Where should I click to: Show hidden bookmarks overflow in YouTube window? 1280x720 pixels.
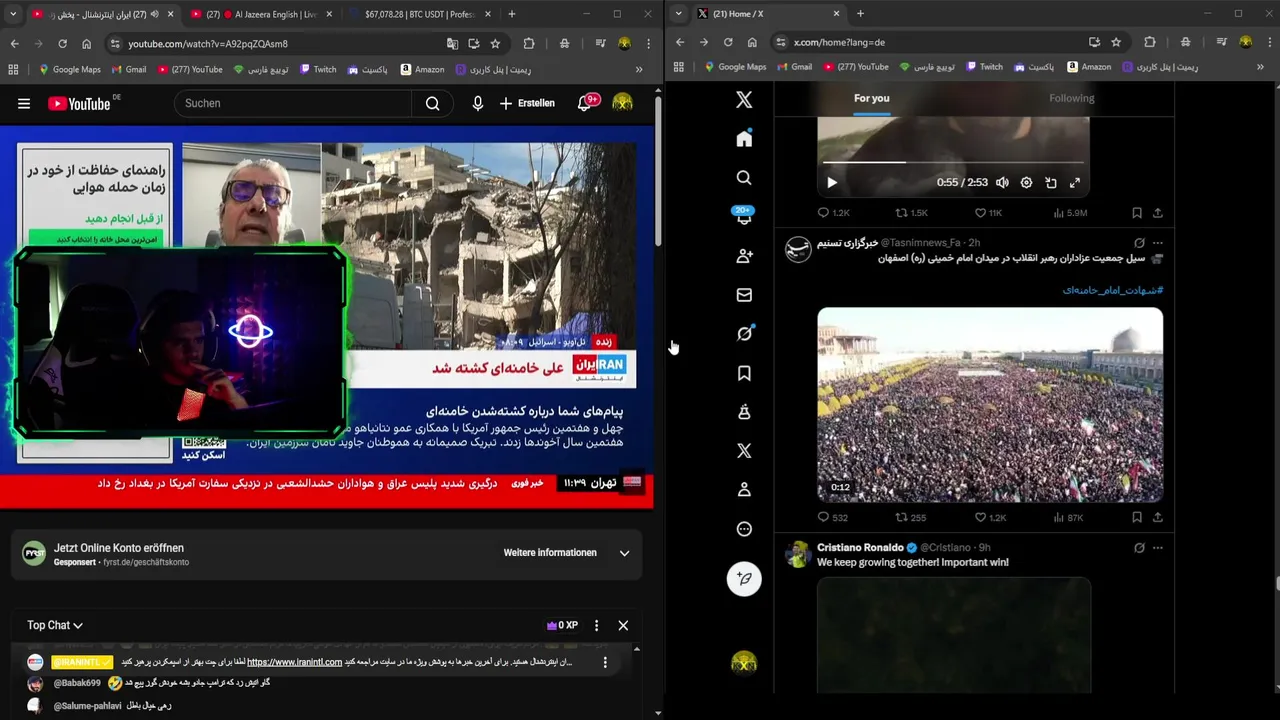click(x=639, y=69)
